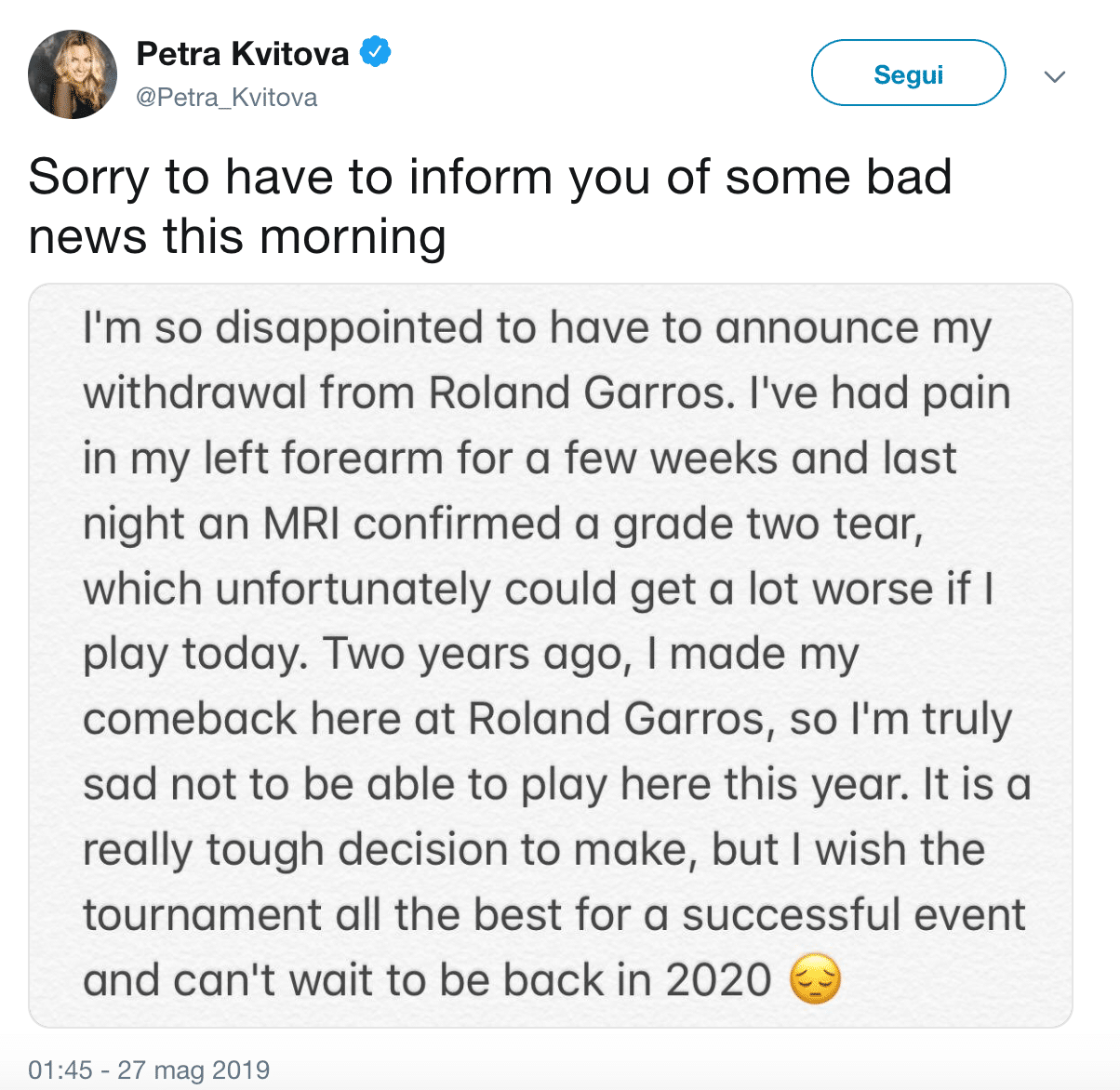Click the word 'morning' in the tweet text

pos(353,236)
